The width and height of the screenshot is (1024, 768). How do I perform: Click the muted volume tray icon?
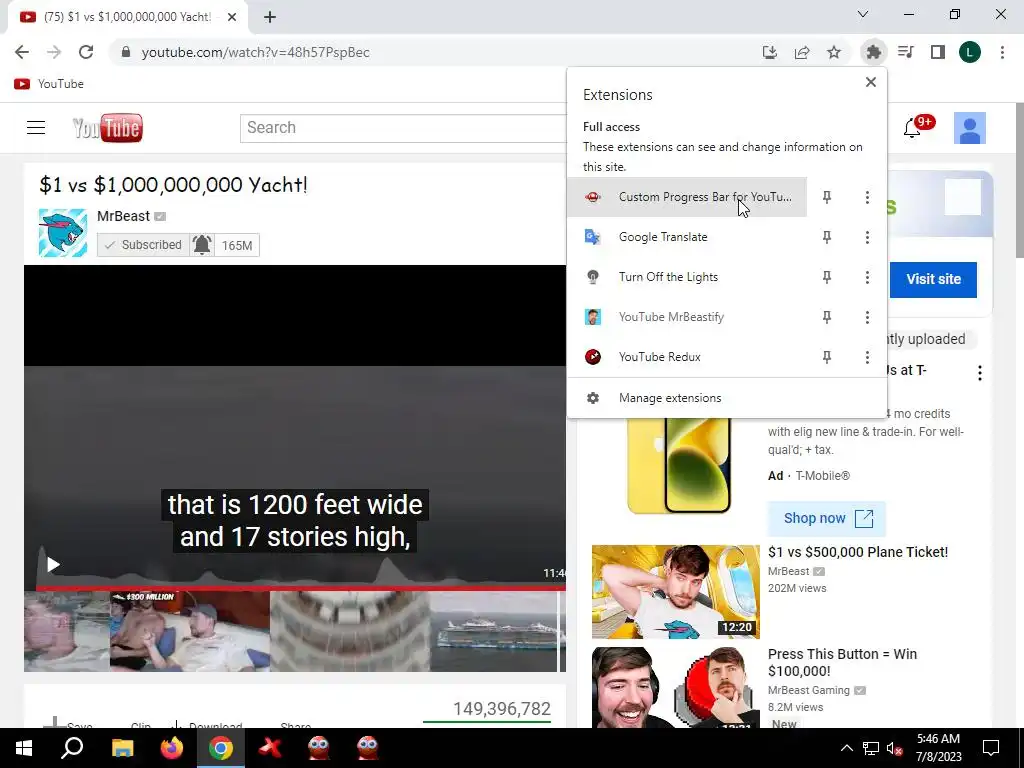[894, 748]
